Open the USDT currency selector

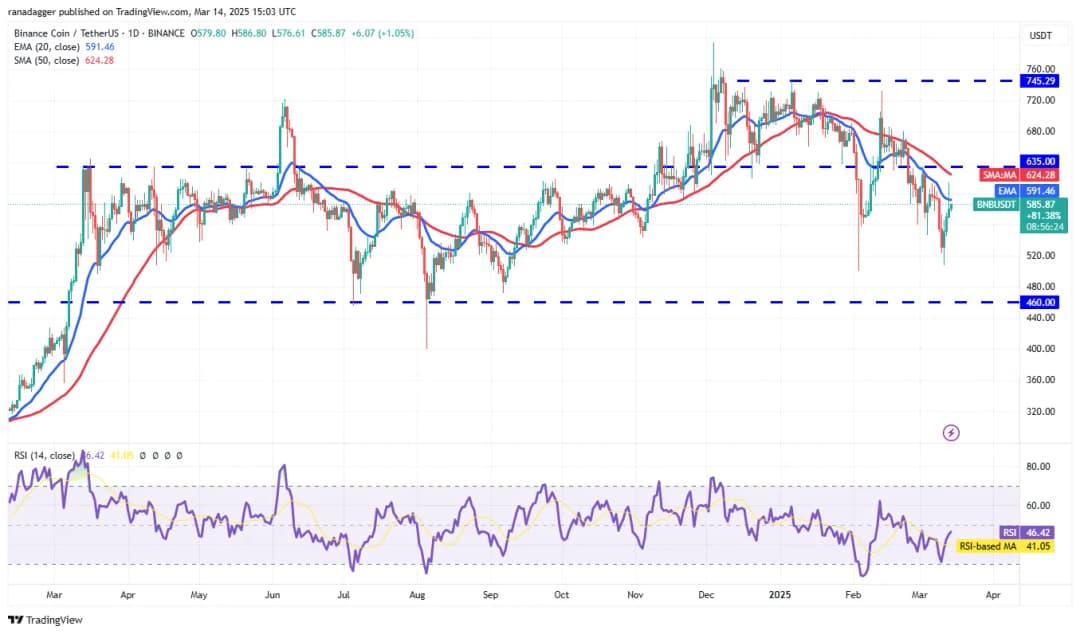(1040, 35)
